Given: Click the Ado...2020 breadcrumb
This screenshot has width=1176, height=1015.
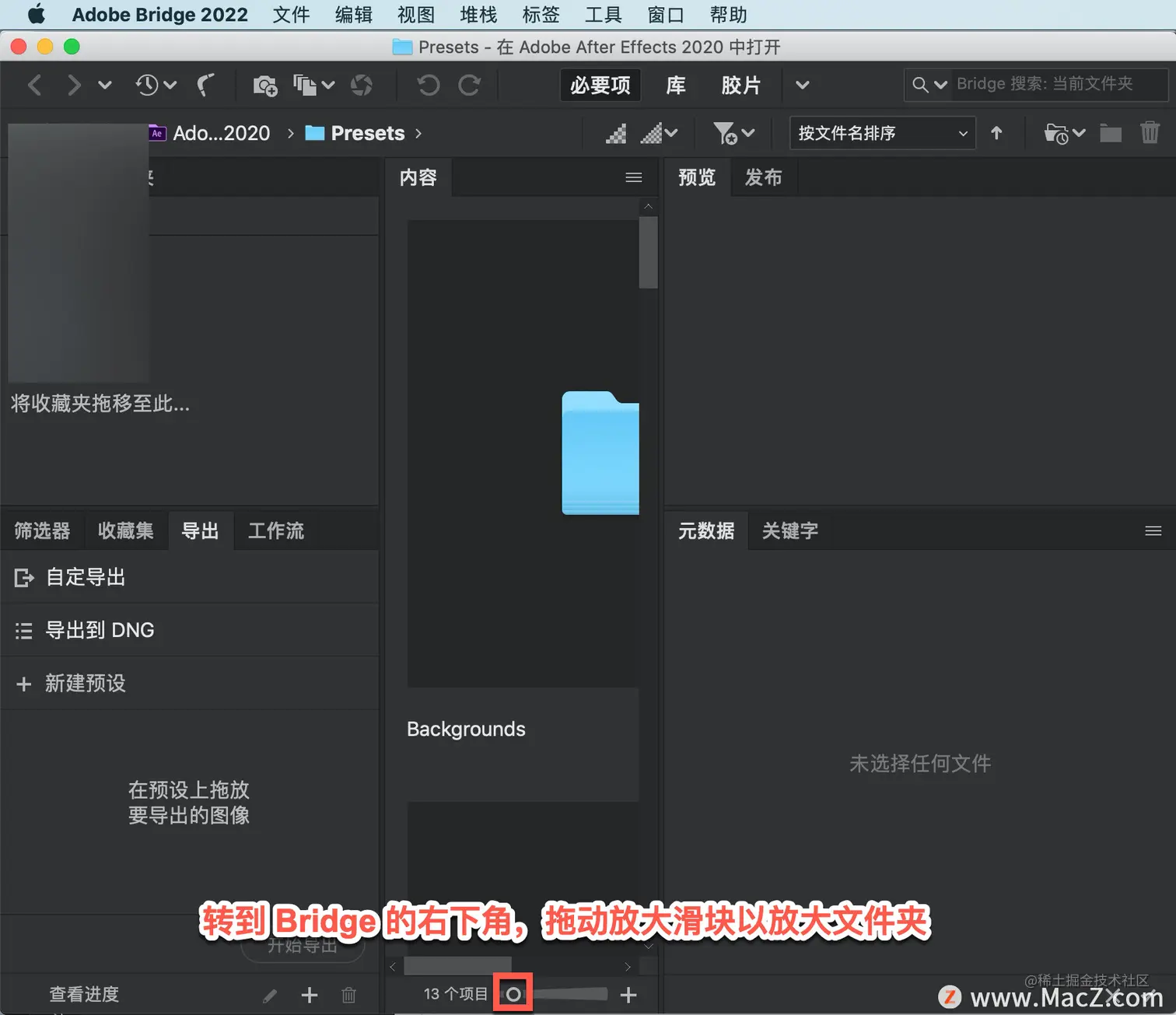Looking at the screenshot, I should coord(210,133).
